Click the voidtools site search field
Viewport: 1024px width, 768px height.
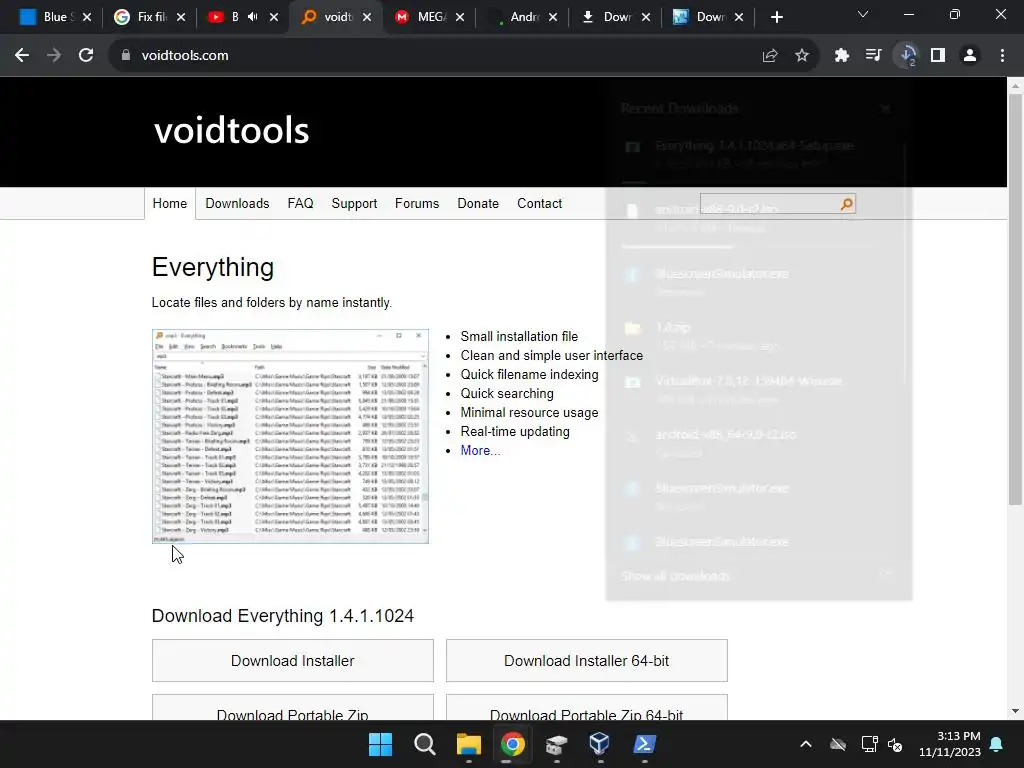coord(769,204)
